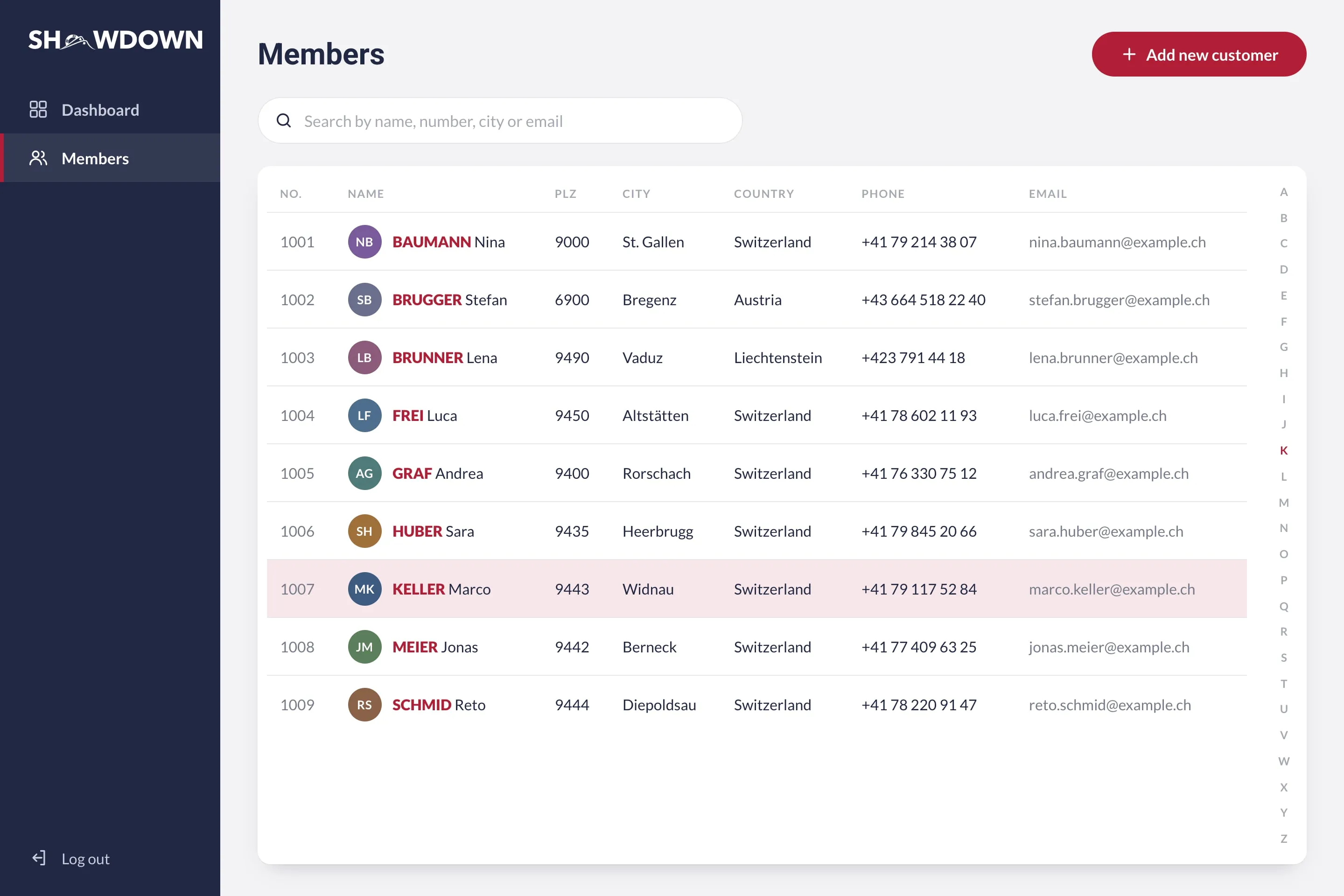Open FREI Luca's member record
The image size is (1344, 896).
756,415
